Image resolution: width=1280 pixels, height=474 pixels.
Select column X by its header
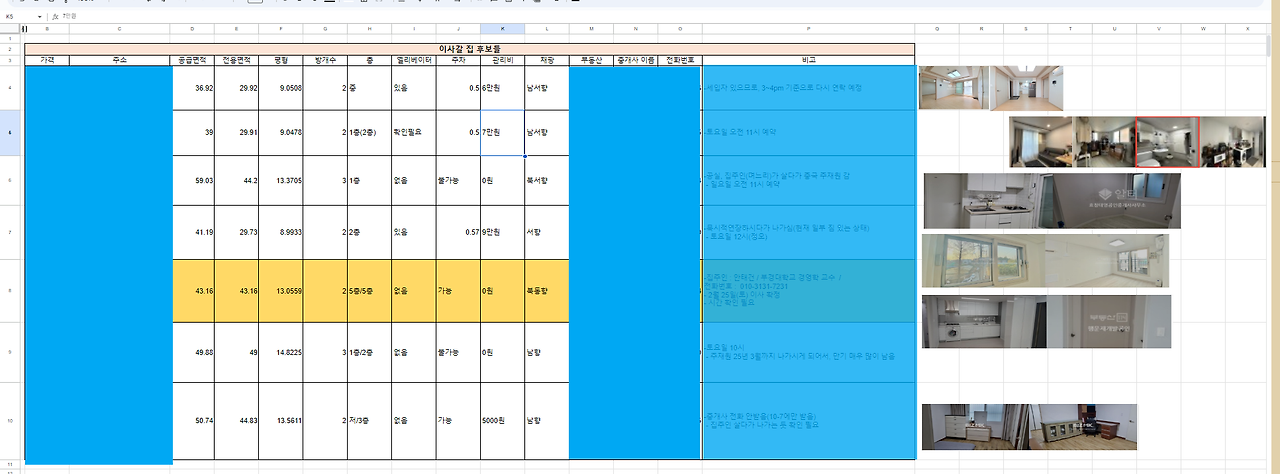pyautogui.click(x=1247, y=29)
